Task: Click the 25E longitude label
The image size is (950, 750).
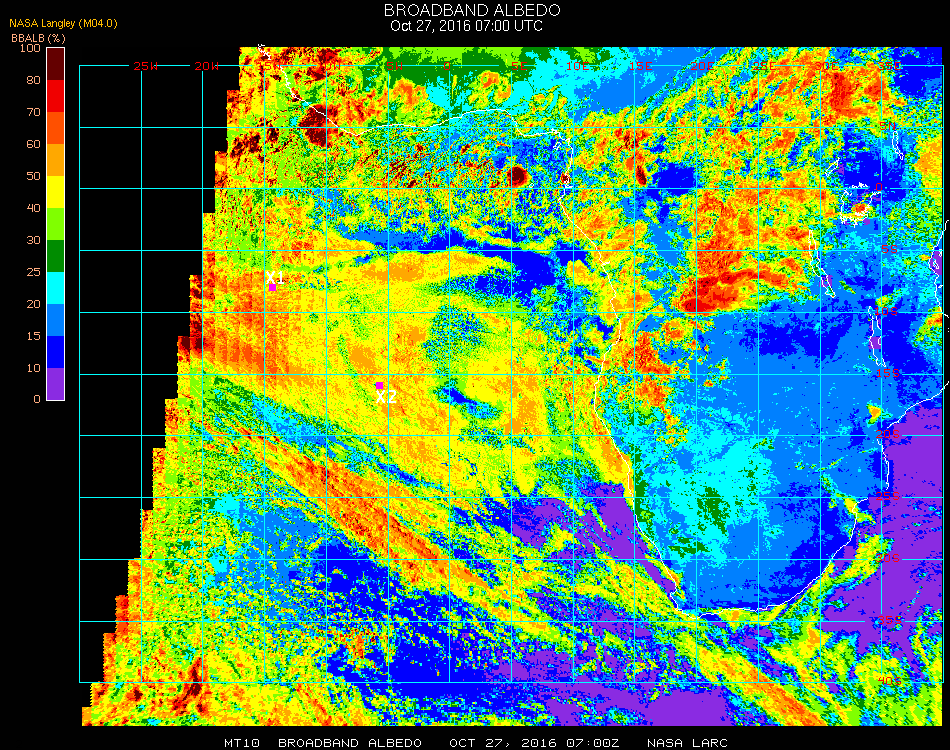Action: [x=764, y=66]
